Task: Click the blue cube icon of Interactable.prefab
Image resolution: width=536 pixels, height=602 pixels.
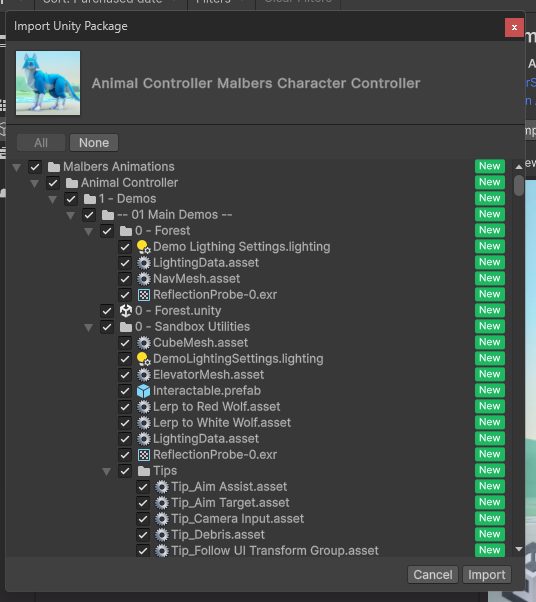Action: tap(144, 391)
